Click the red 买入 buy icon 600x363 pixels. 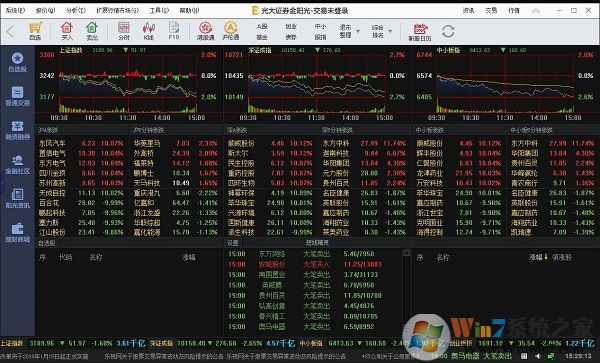pyautogui.click(x=67, y=31)
